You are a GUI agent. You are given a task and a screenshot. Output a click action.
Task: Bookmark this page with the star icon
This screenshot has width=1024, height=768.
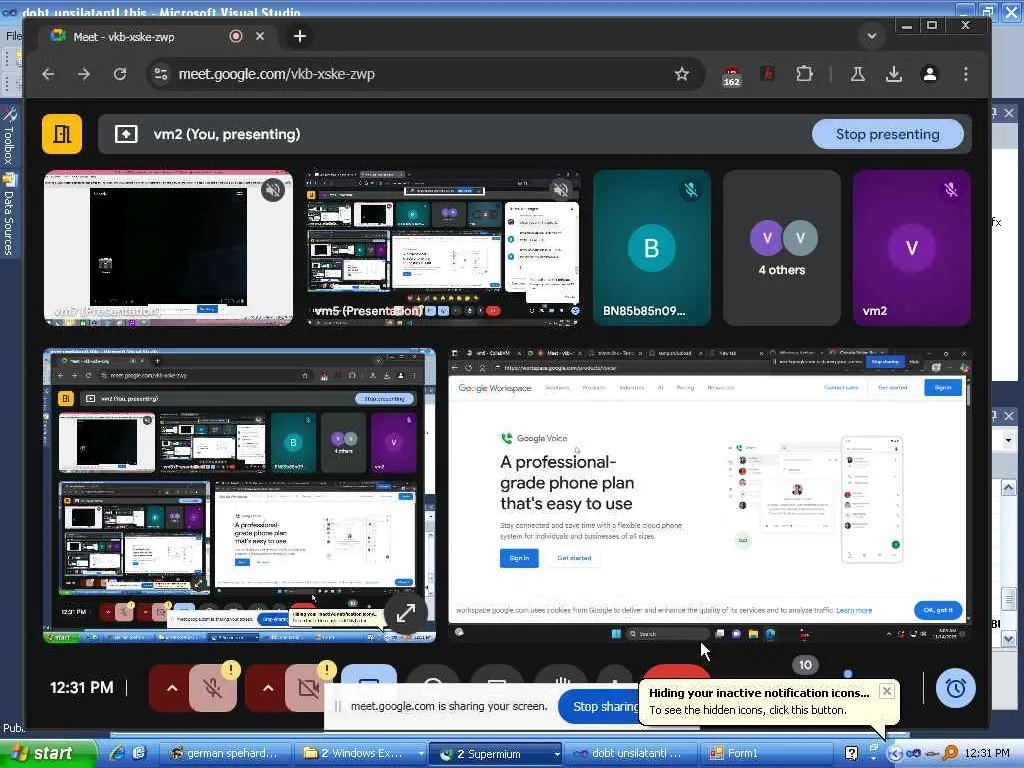(682, 74)
